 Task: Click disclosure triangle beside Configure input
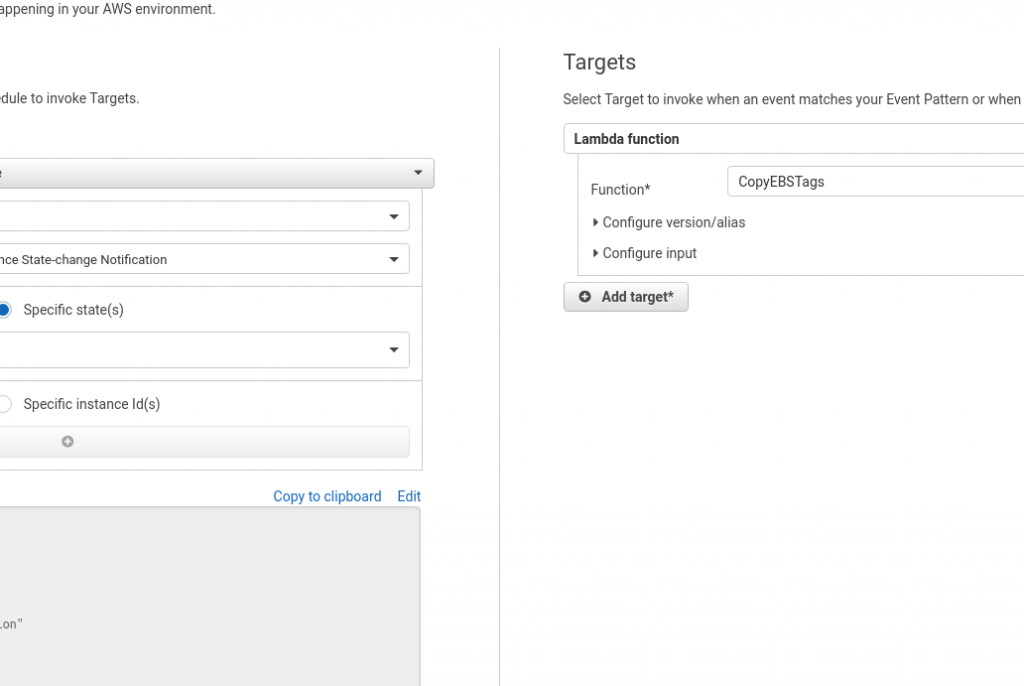point(595,253)
